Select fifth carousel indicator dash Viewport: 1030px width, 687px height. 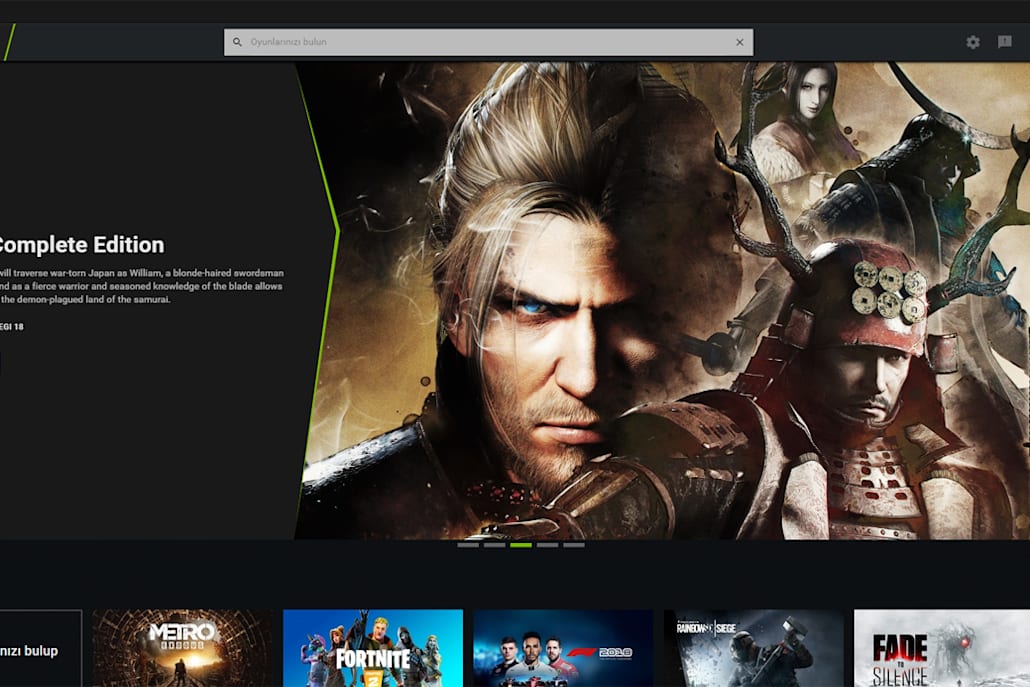[573, 545]
